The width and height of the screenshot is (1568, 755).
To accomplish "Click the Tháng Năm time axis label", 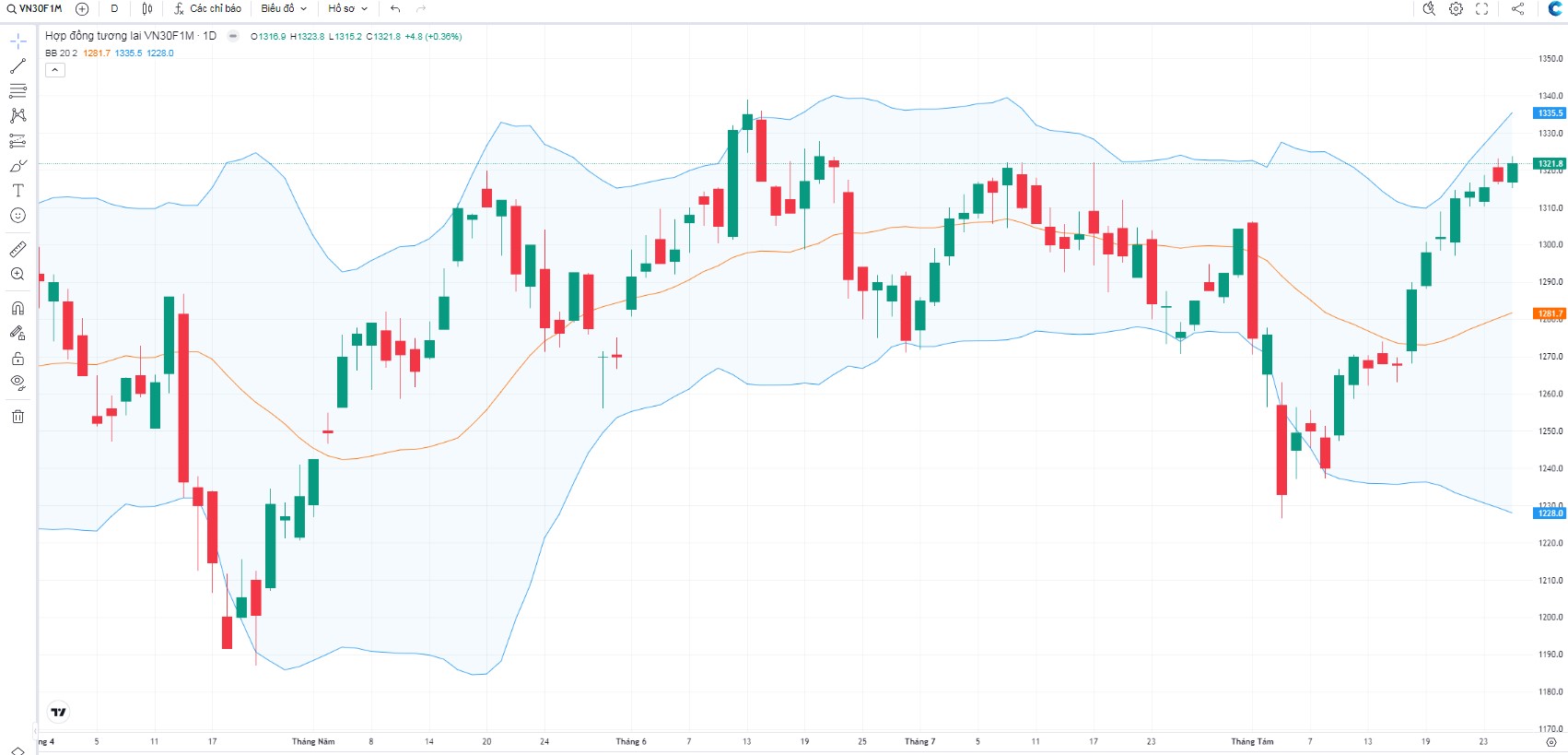I will coord(313,741).
